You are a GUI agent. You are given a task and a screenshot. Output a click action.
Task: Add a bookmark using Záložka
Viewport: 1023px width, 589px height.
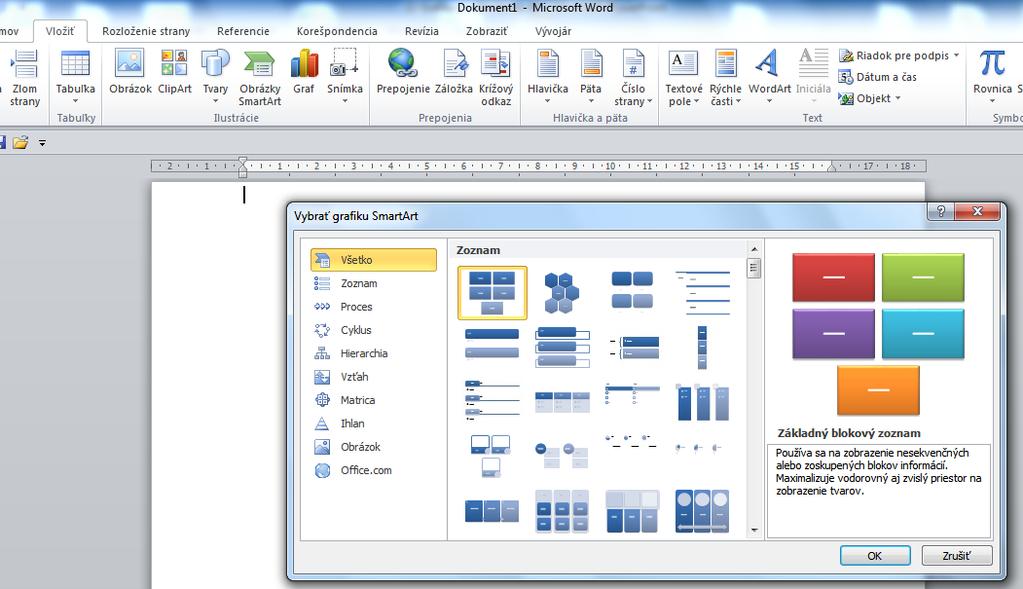pyautogui.click(x=453, y=72)
